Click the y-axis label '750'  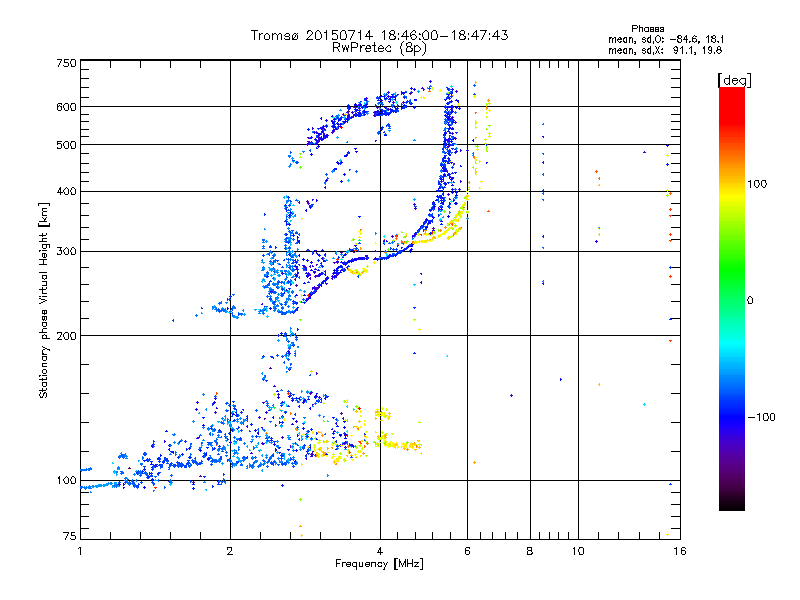[66, 63]
